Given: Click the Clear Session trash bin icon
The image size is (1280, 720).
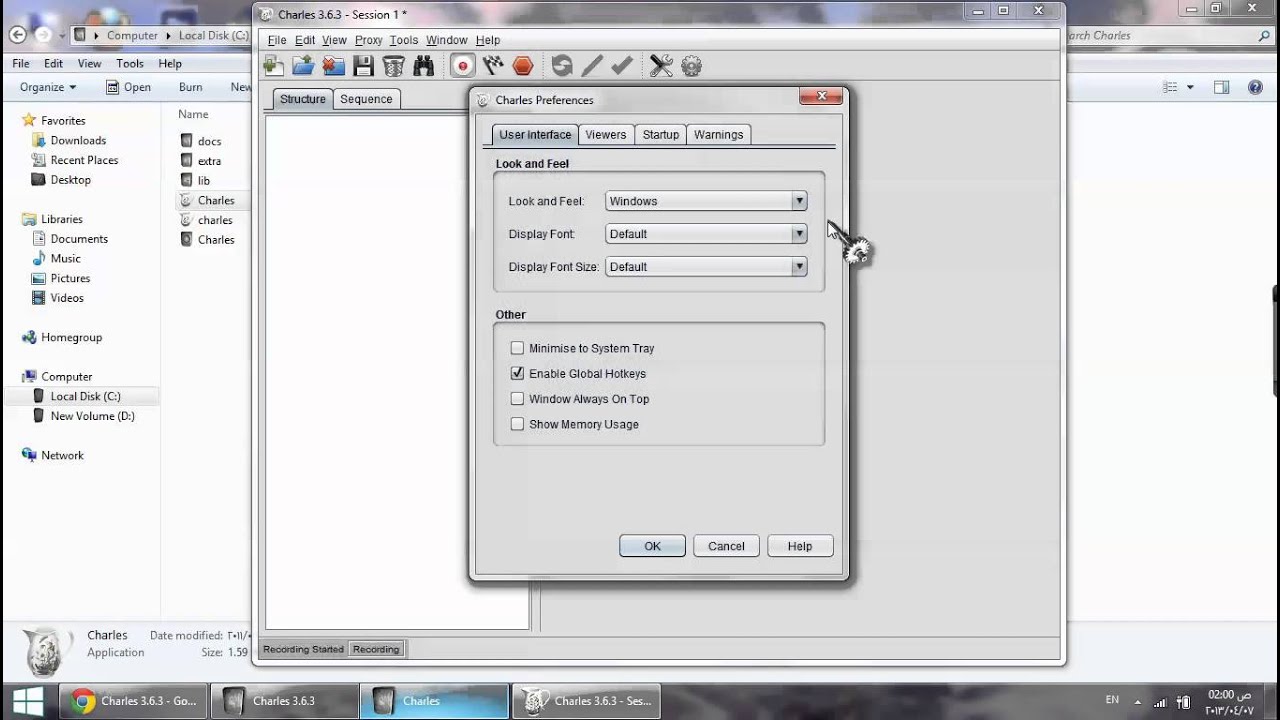Looking at the screenshot, I should (393, 66).
